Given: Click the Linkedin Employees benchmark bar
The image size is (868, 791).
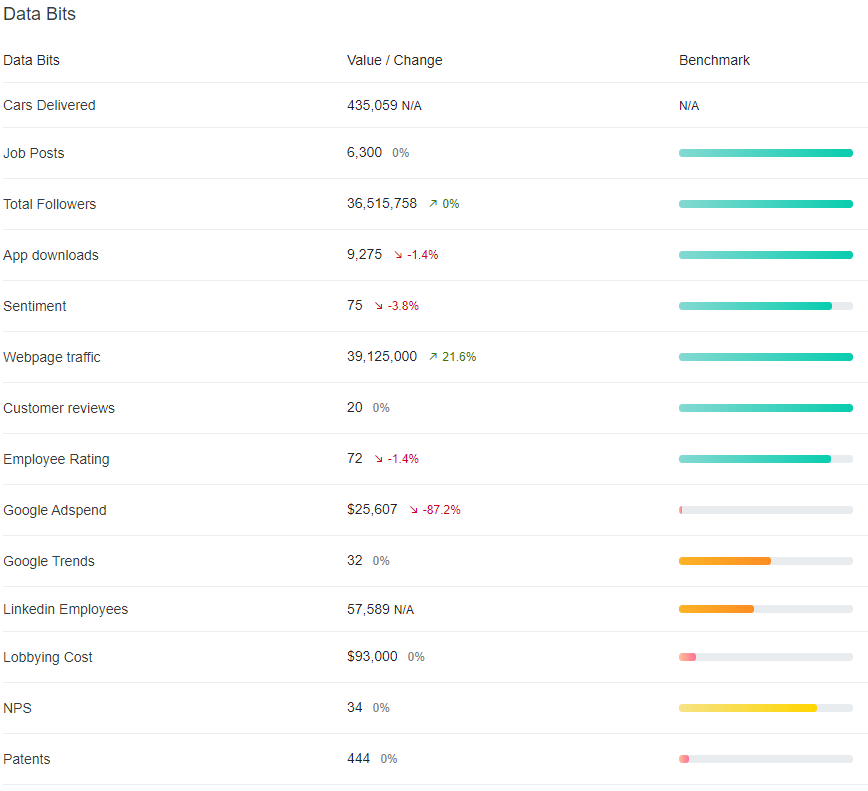Looking at the screenshot, I should pyautogui.click(x=766, y=609).
